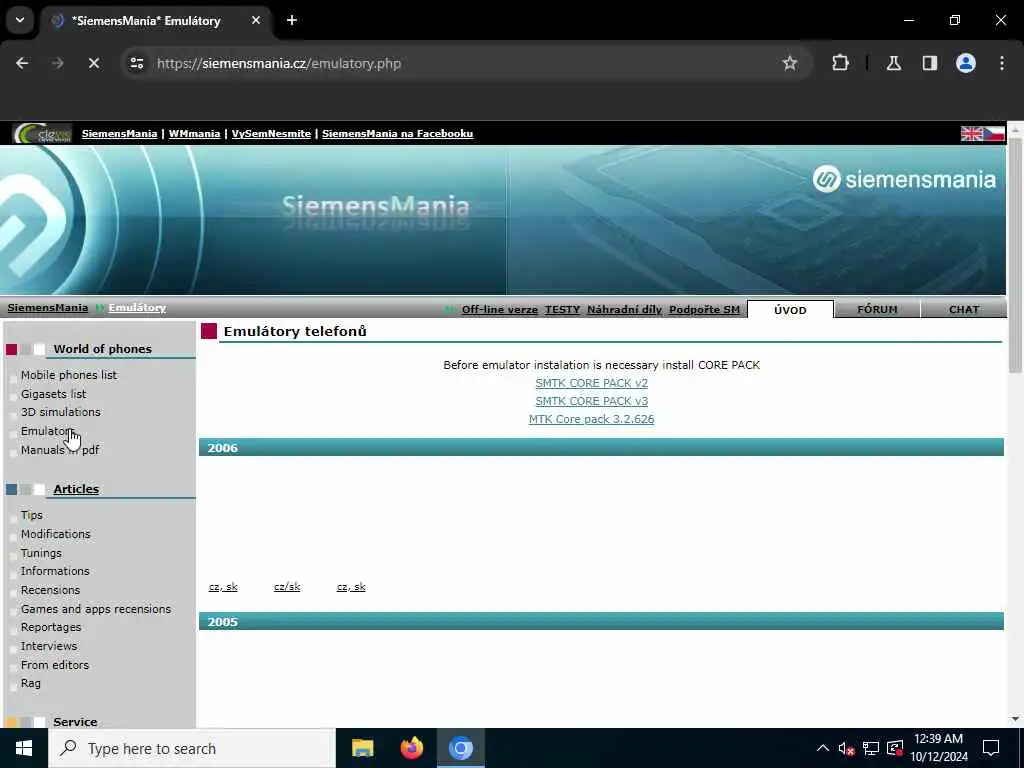This screenshot has width=1024, height=768.
Task: Stop loading the page
Action: pyautogui.click(x=93, y=63)
